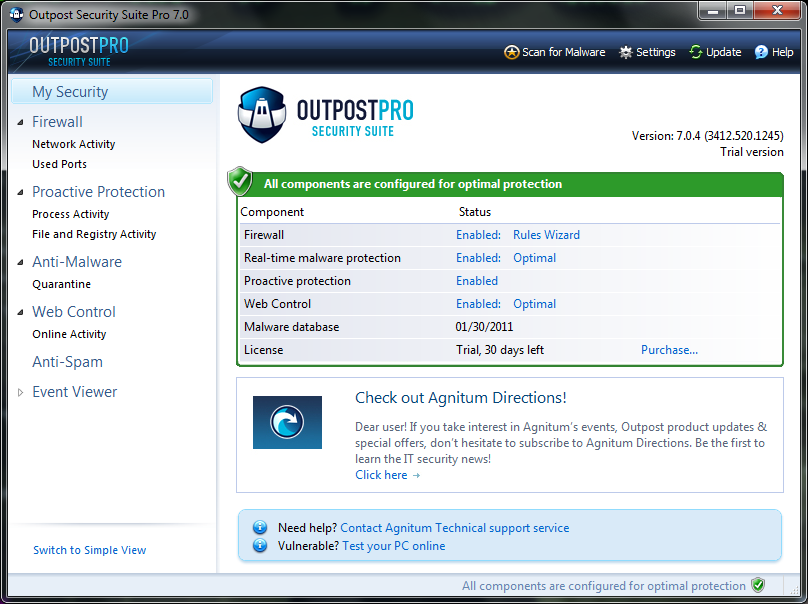Click Contact Agnitum Technical support service link
Viewport: 808px width, 604px height.
pyautogui.click(x=454, y=528)
